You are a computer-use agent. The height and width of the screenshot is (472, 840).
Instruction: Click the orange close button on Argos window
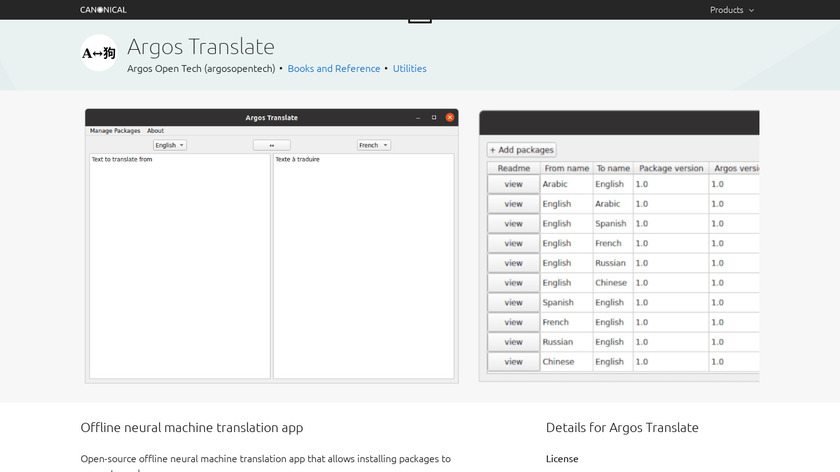450,118
